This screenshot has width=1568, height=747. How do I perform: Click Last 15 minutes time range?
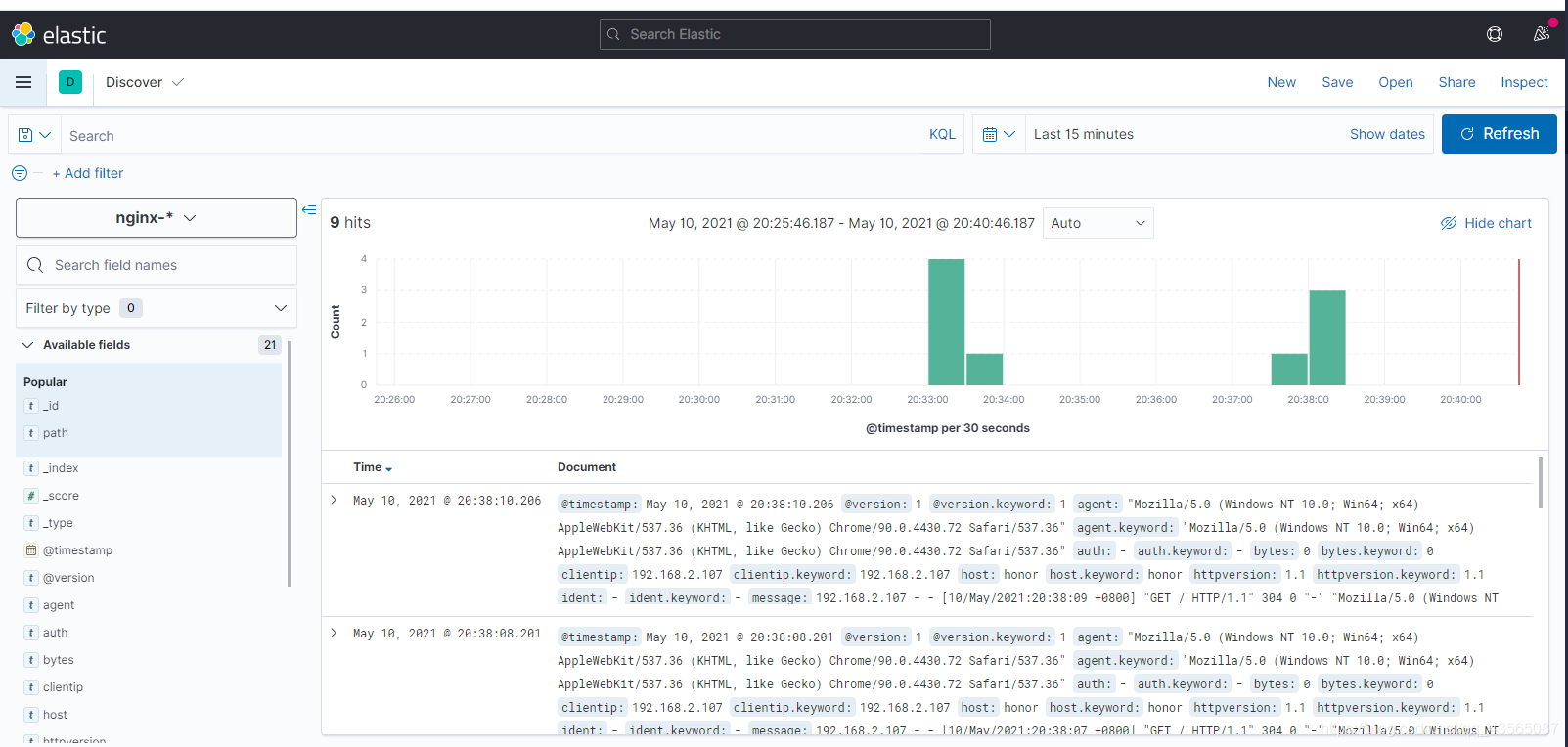click(x=1084, y=134)
